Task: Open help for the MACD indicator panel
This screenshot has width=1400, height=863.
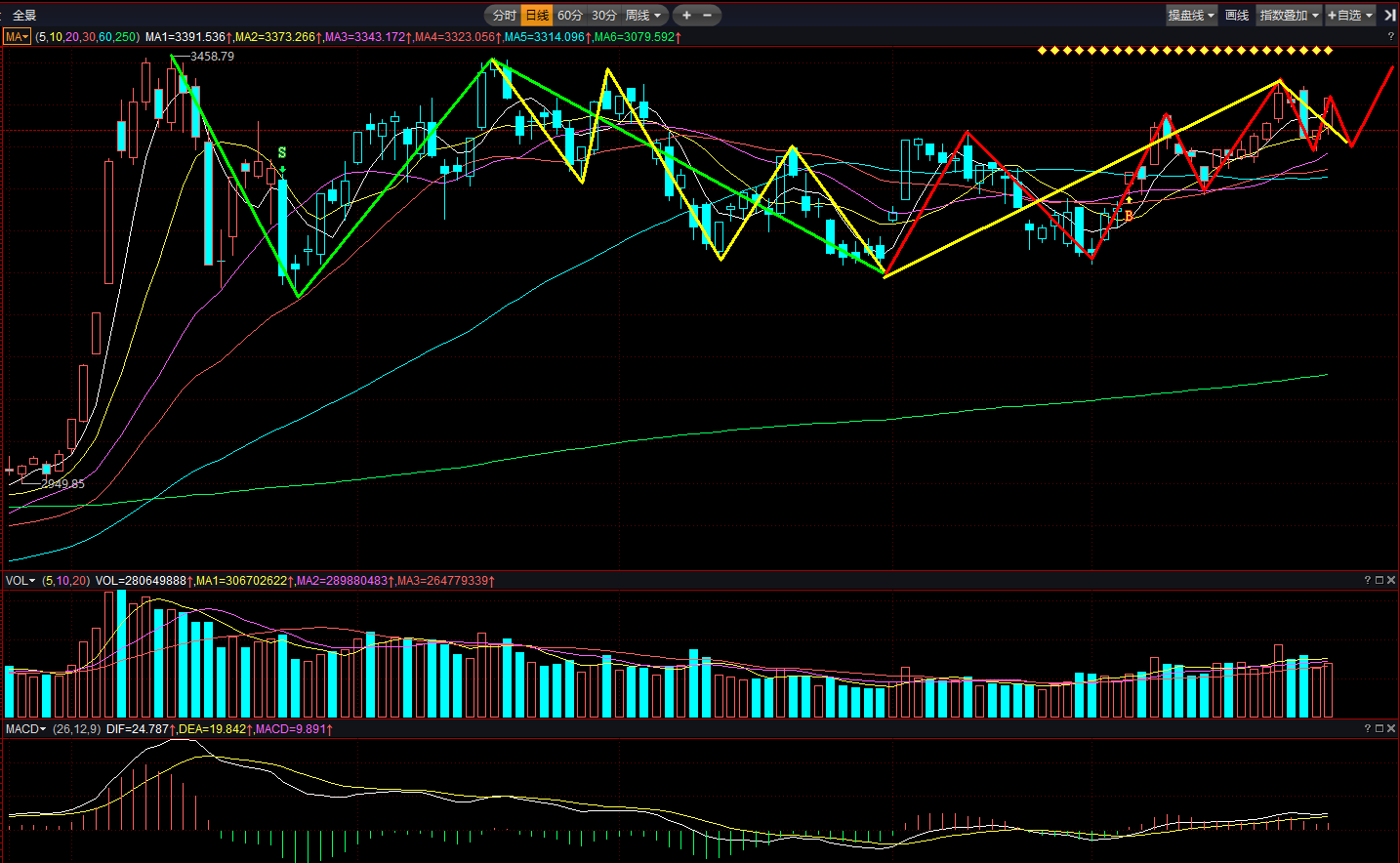Action: coord(1367,728)
